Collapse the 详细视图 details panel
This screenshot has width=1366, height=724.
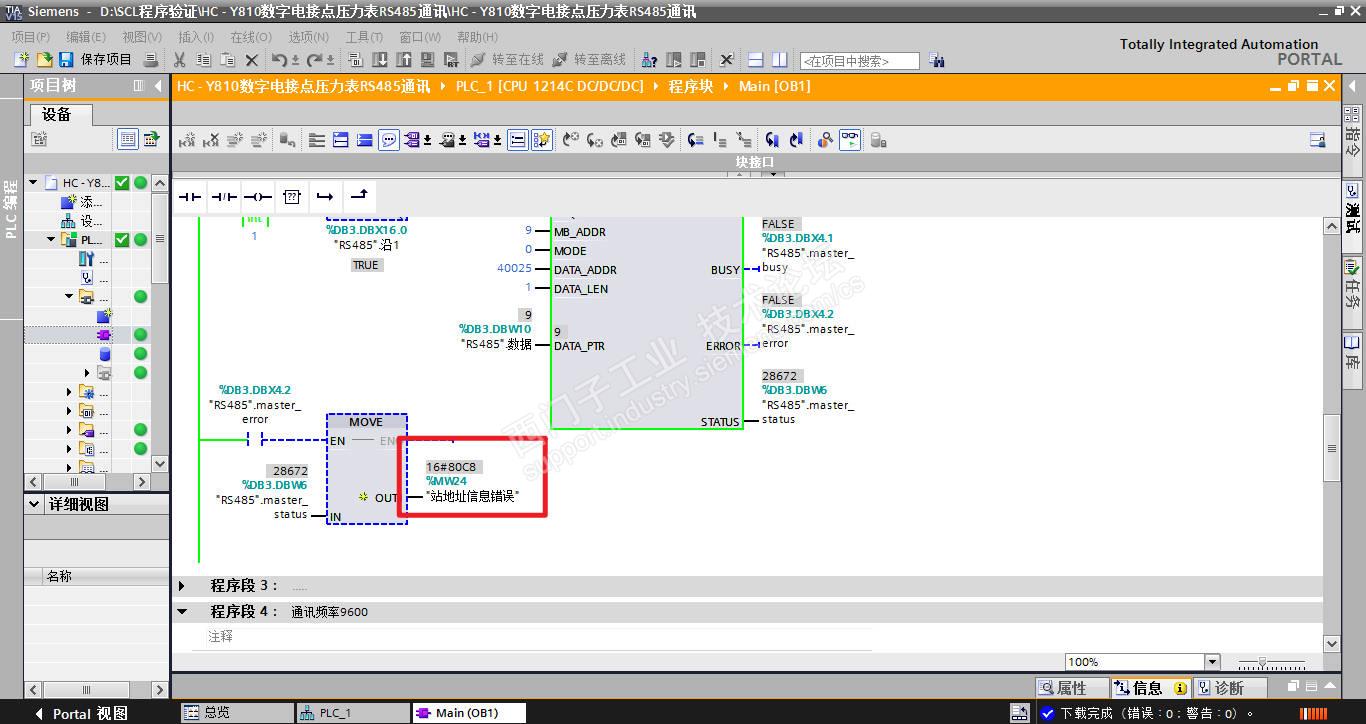point(35,505)
